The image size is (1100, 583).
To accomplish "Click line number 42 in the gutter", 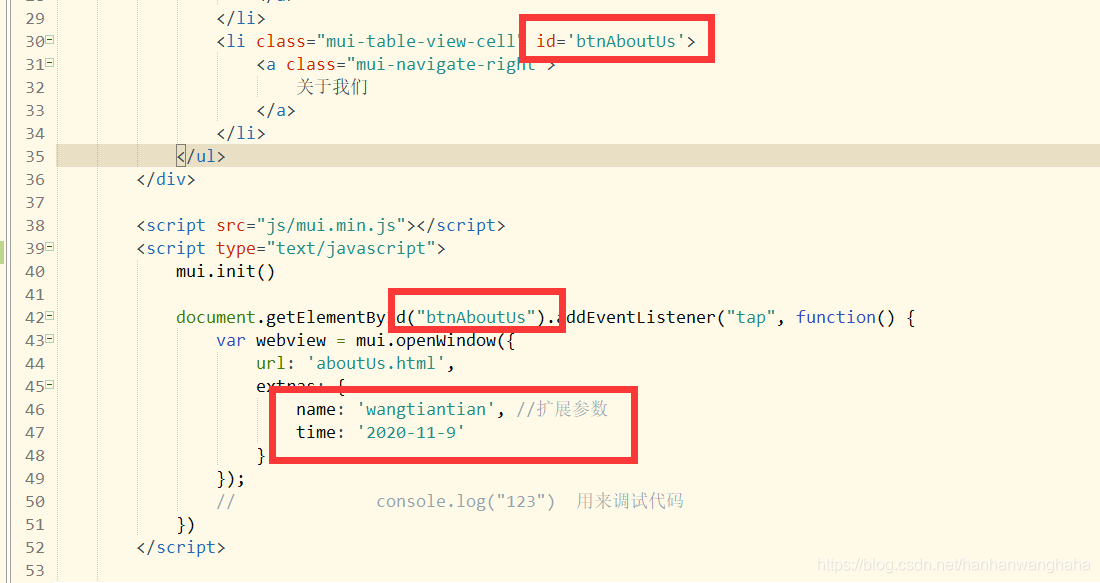I will (35, 317).
